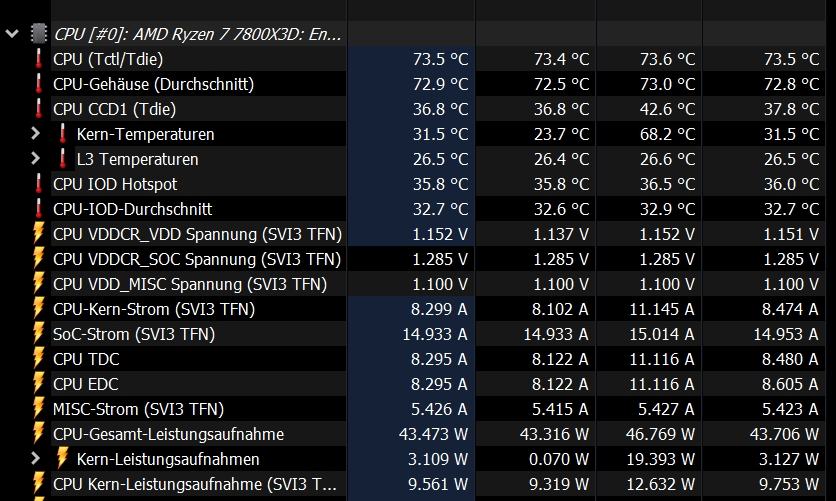This screenshot has width=836, height=501.
Task: Expand the Kern-Leistungsaufnahmen group
Action: 35,459
